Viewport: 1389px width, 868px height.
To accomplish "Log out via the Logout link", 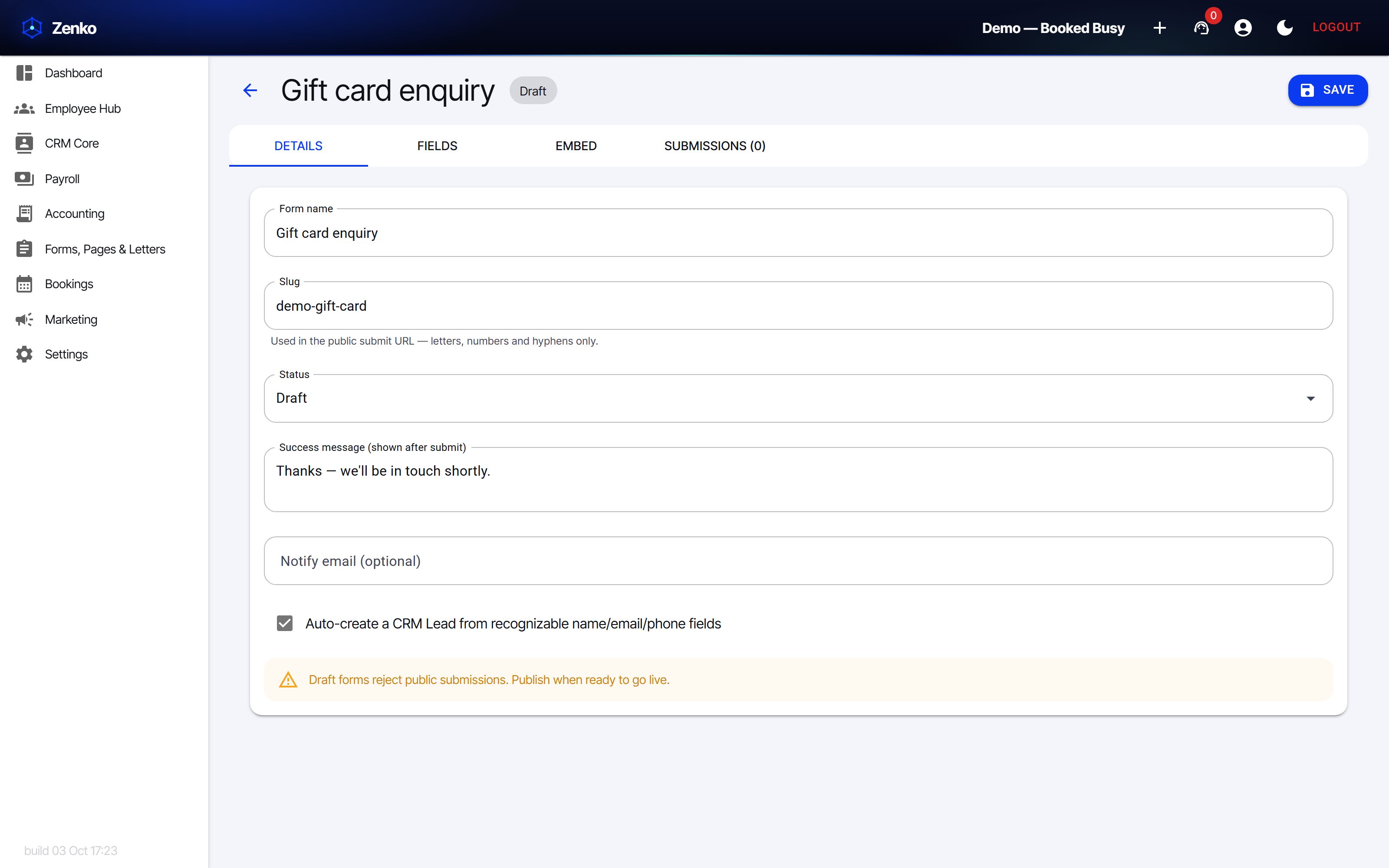I will click(1336, 27).
